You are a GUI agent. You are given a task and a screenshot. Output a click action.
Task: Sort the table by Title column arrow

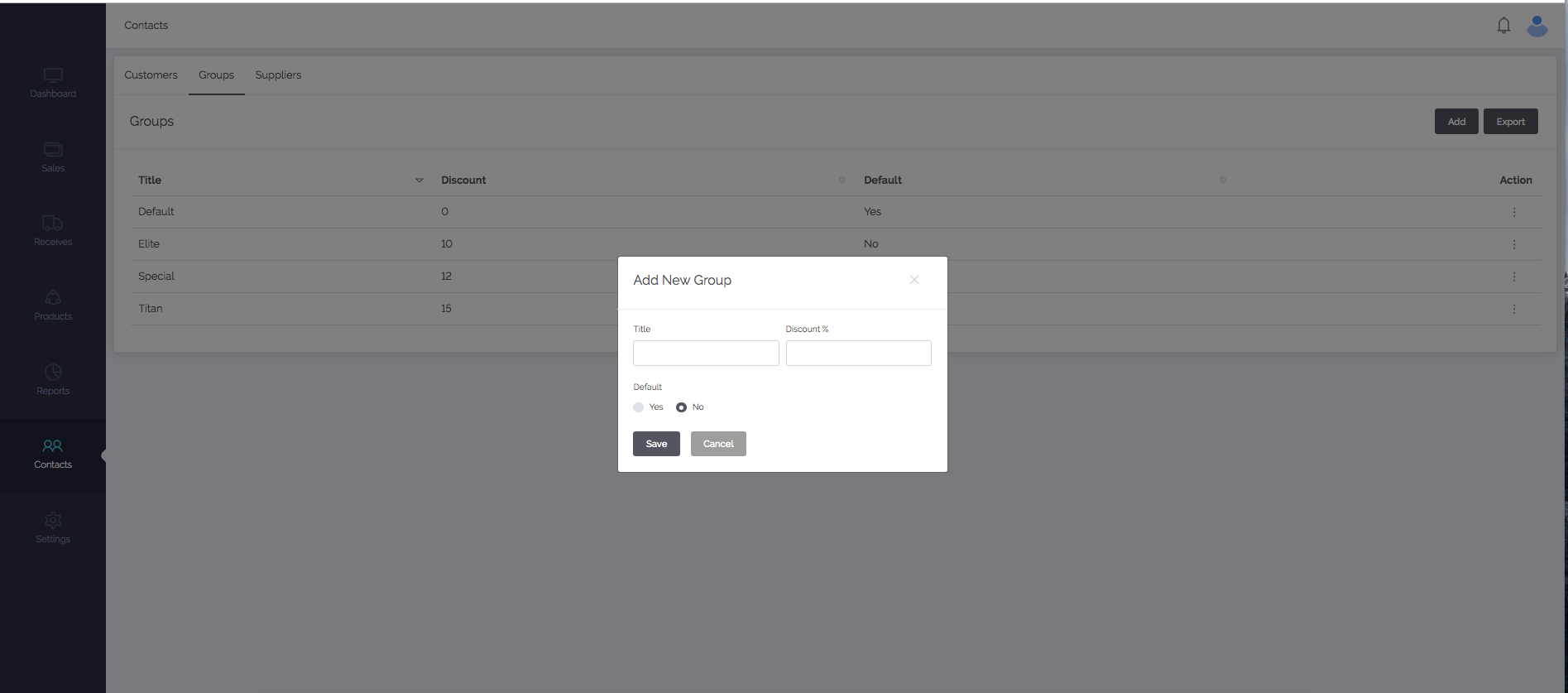(419, 180)
